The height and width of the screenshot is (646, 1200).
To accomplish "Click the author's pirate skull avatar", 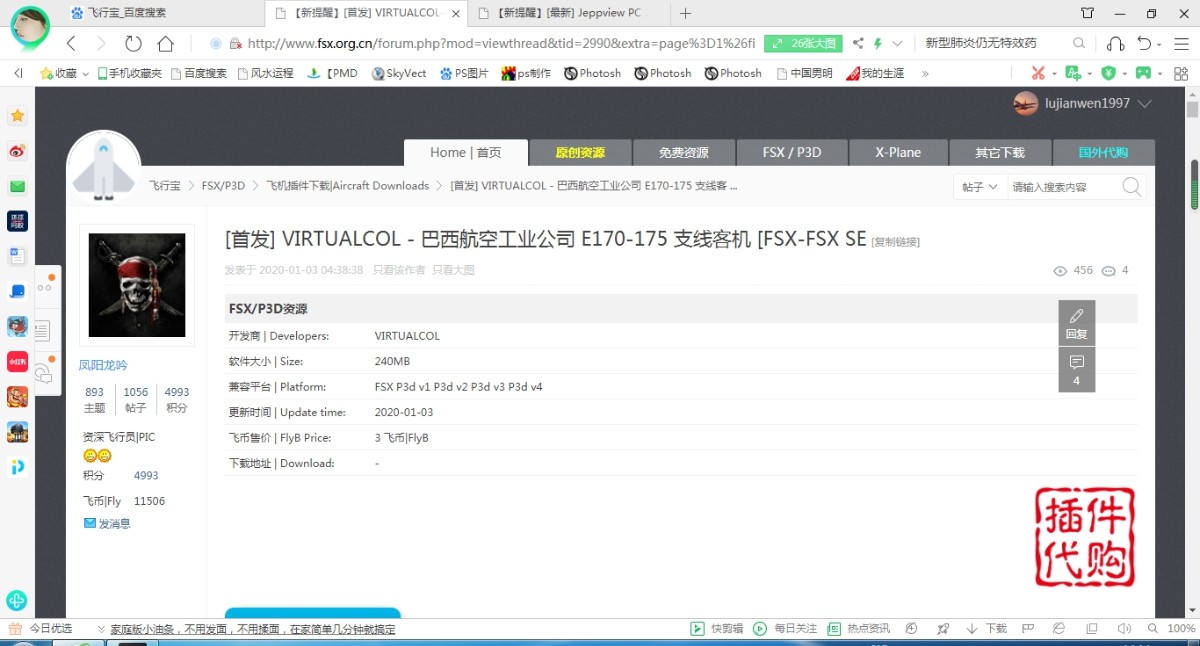I will 137,285.
